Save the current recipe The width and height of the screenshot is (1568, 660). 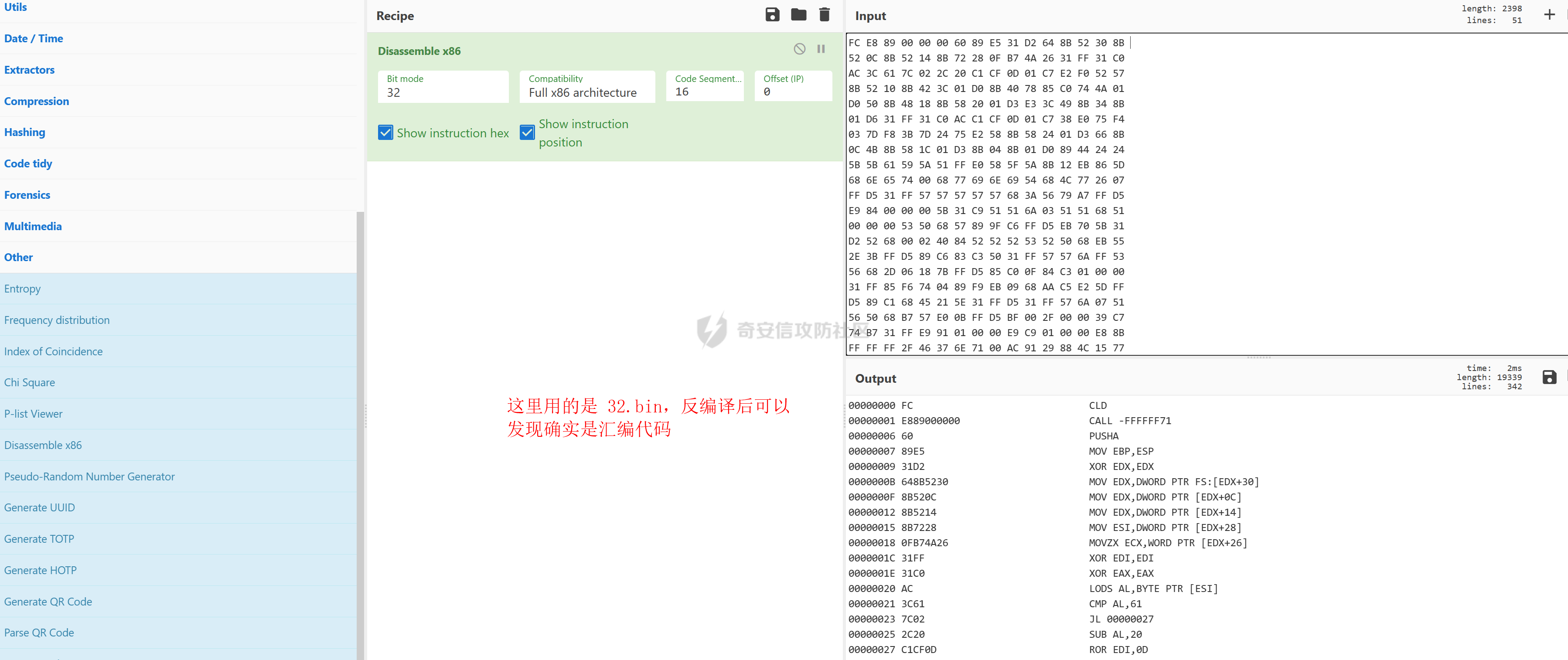[772, 15]
